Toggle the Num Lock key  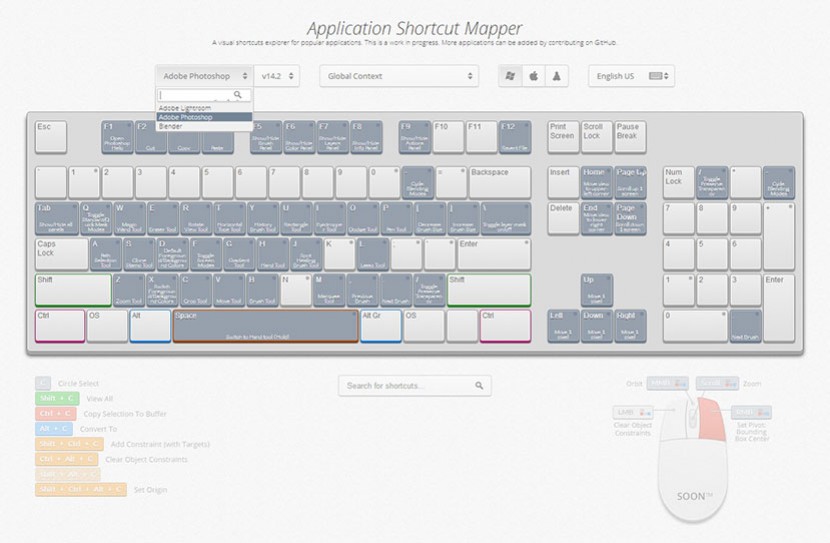(x=679, y=183)
